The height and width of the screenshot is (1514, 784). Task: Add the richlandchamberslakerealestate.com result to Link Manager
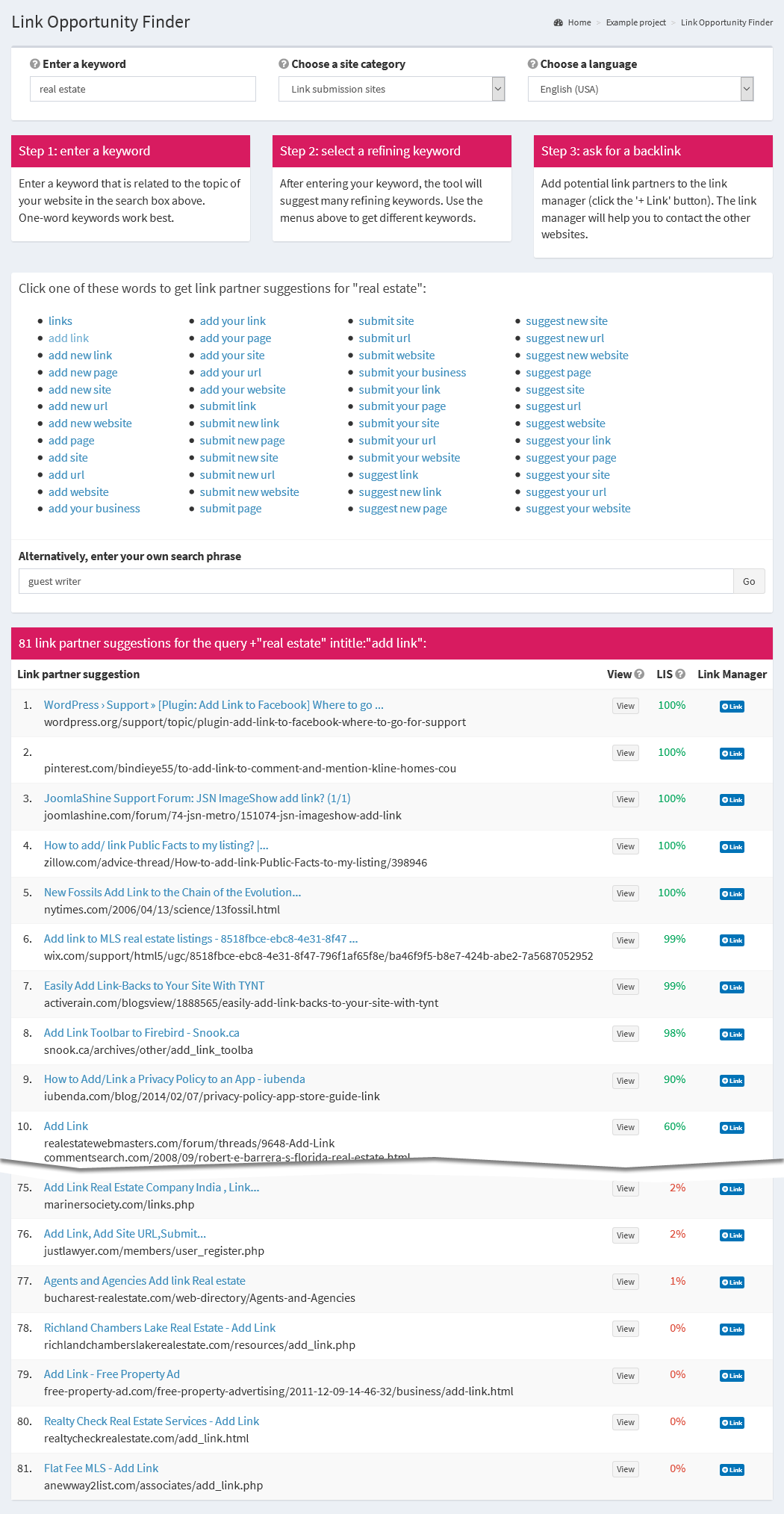(x=732, y=1330)
